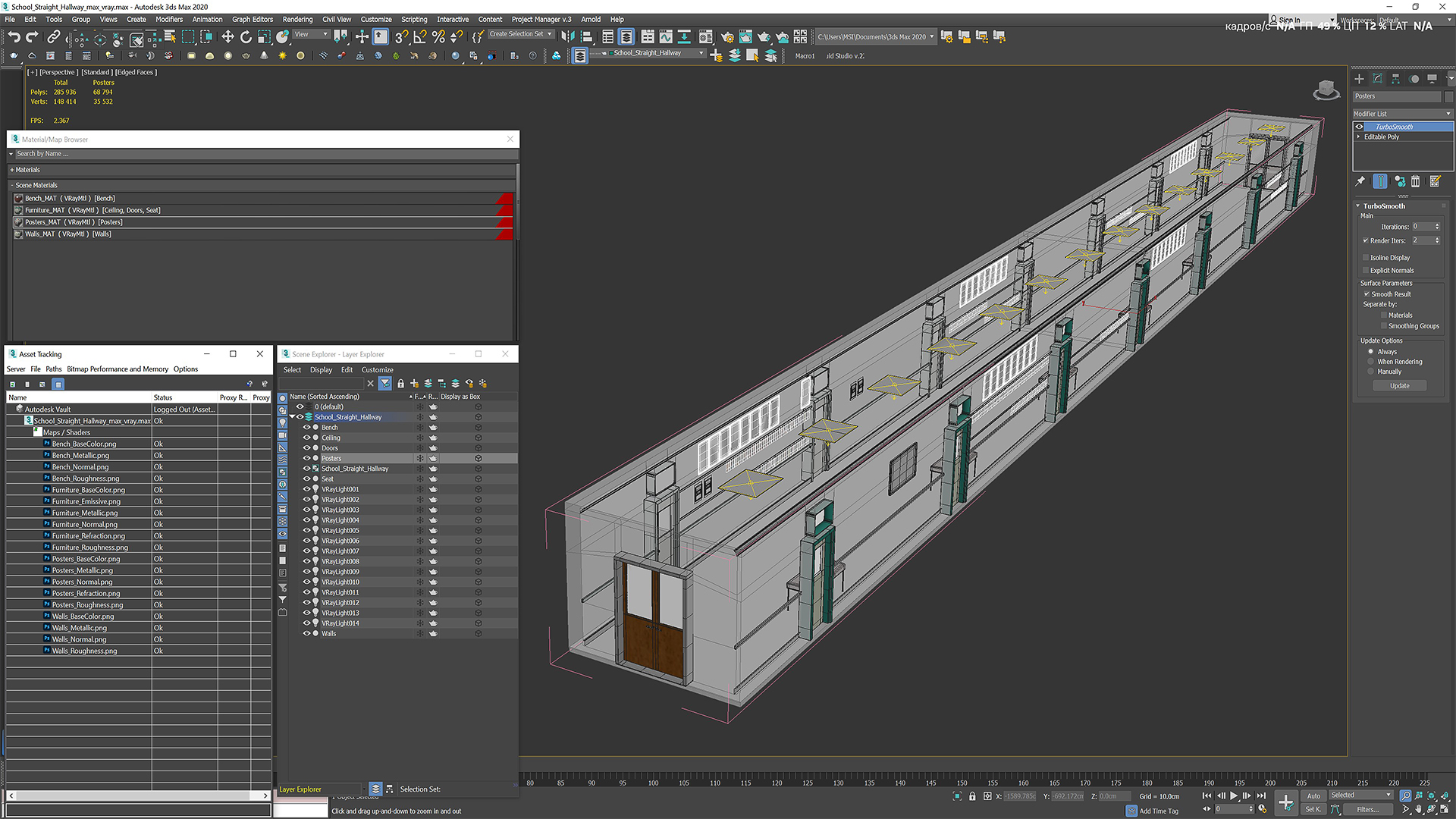Select Manually update radio button
Viewport: 1456px width, 819px height.
(x=1370, y=372)
